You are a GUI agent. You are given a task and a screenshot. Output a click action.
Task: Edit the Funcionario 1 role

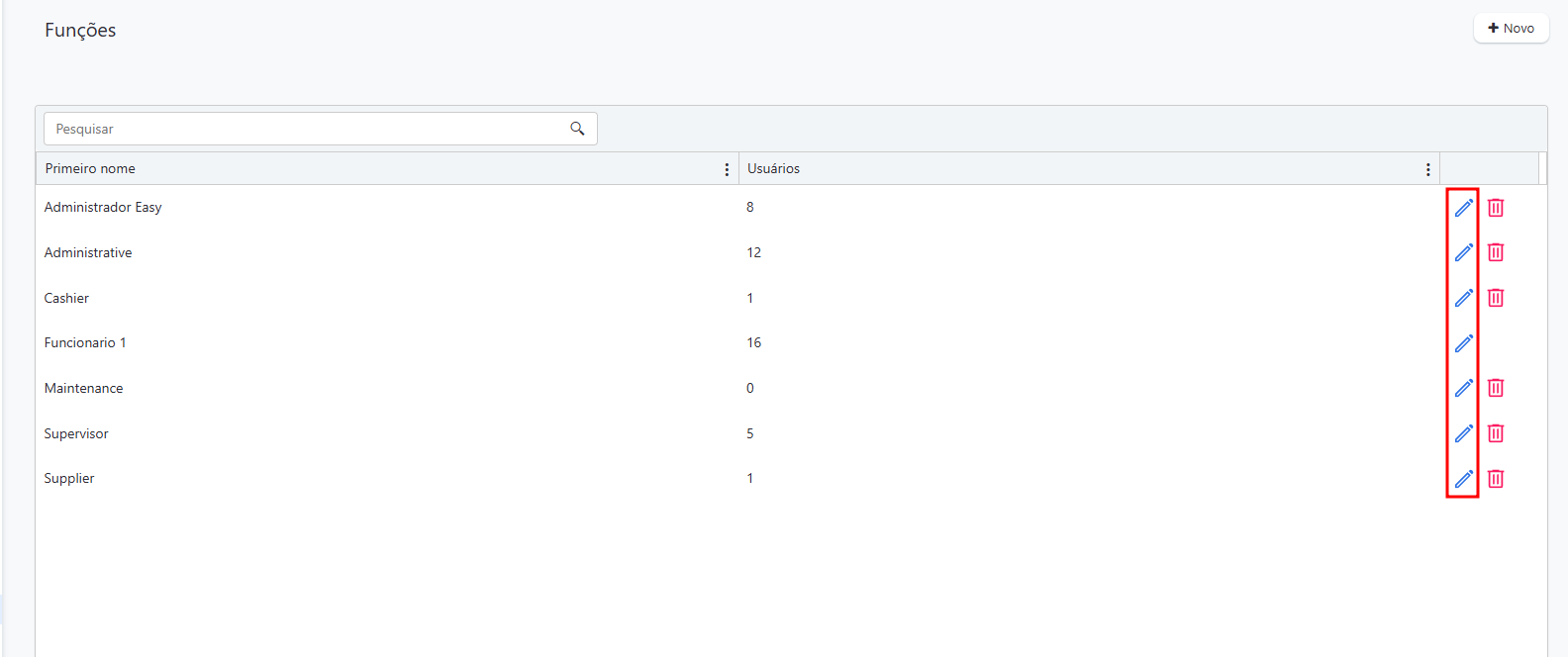1463,343
